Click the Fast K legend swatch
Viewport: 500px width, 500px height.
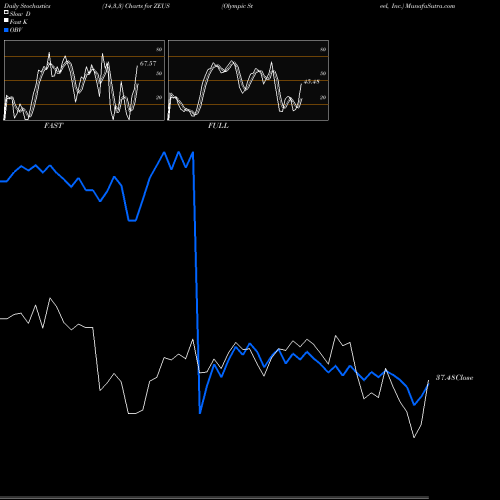[6, 21]
